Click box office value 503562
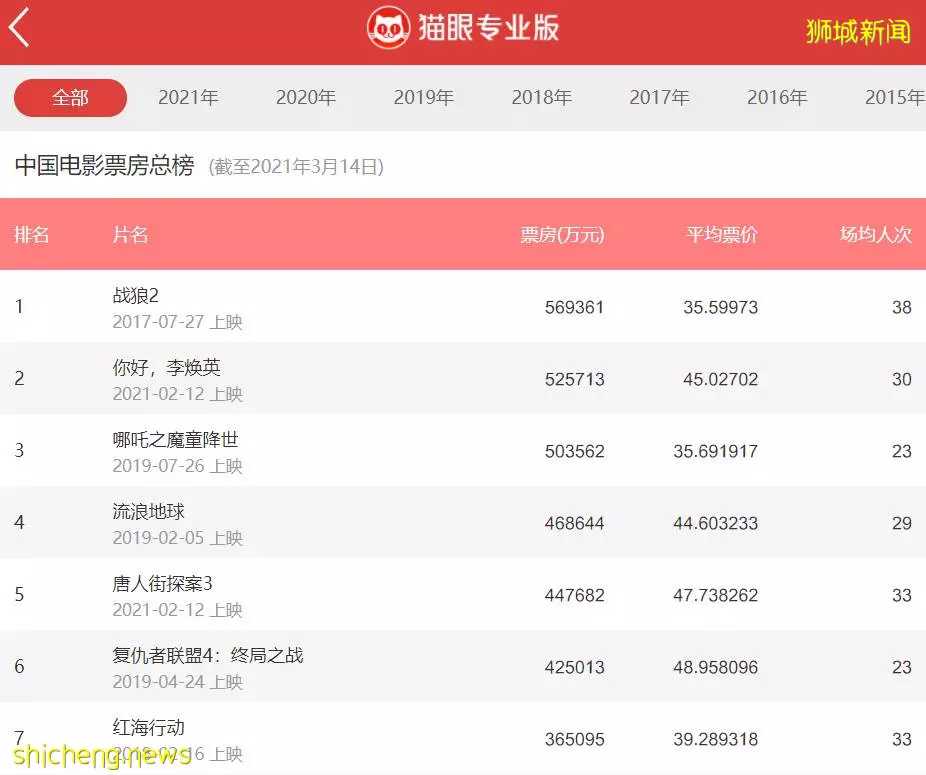Viewport: 926px width, 775px height. pos(574,451)
